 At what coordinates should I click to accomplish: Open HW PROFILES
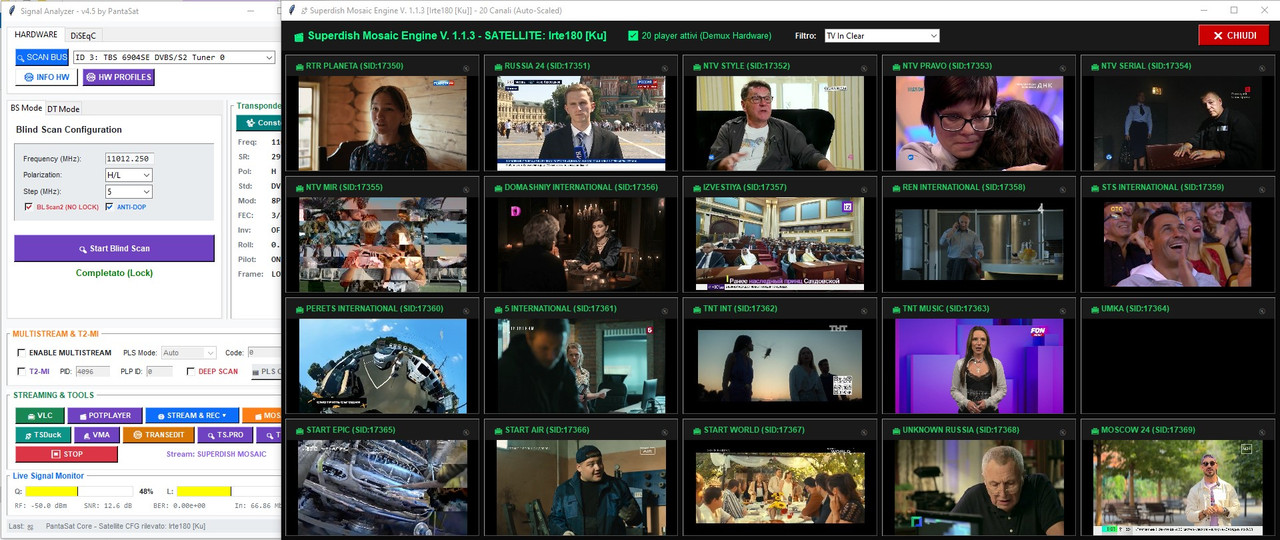click(118, 77)
